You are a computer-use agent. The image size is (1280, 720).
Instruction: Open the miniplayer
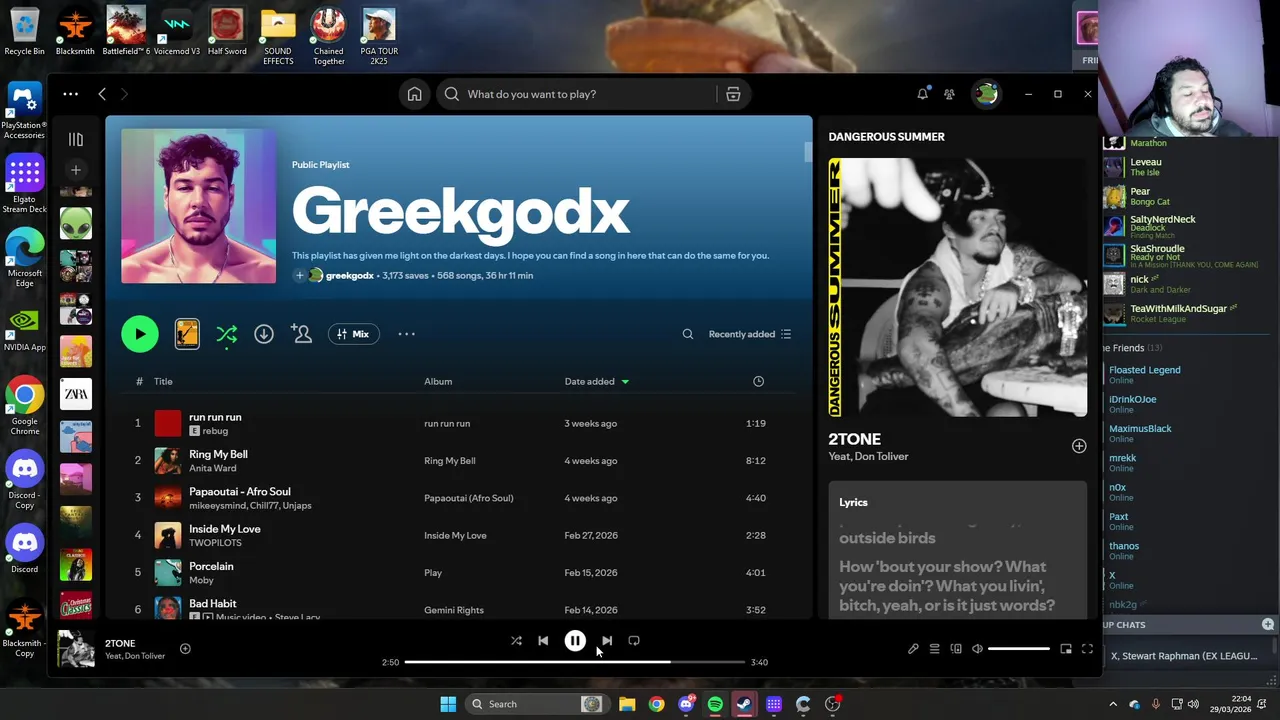tap(1066, 649)
